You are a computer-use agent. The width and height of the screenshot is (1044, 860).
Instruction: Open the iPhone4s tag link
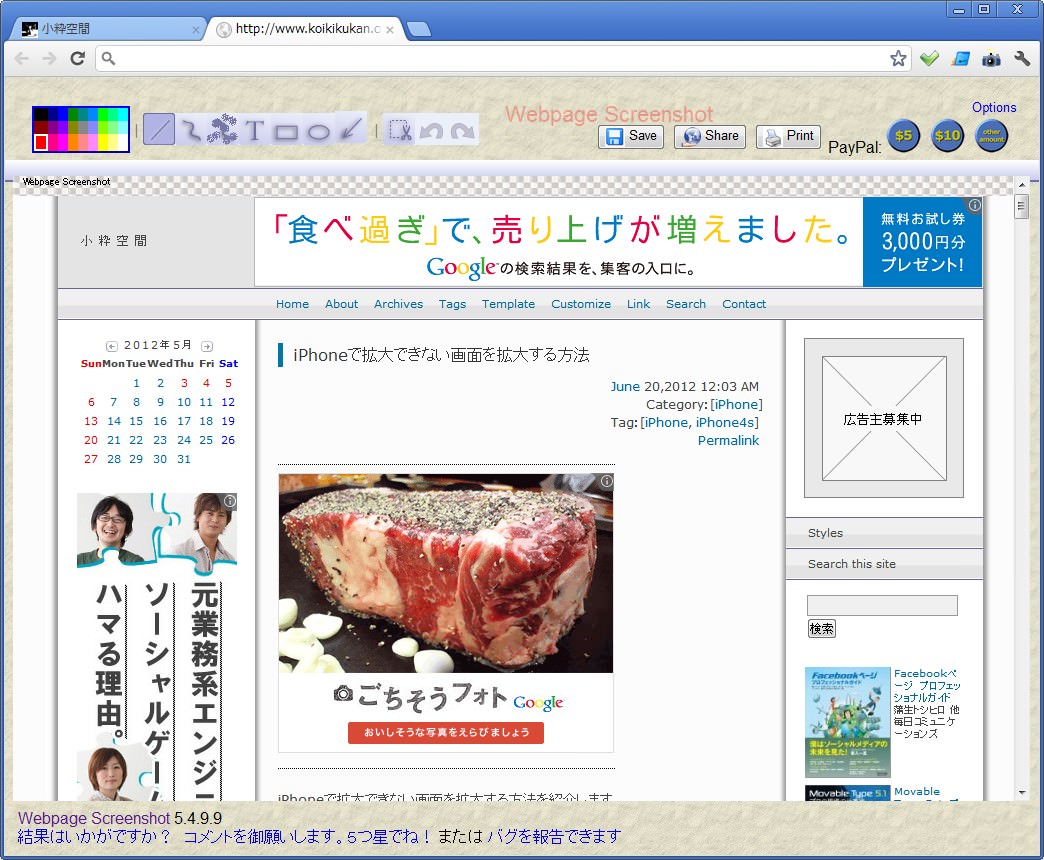pyautogui.click(x=725, y=423)
